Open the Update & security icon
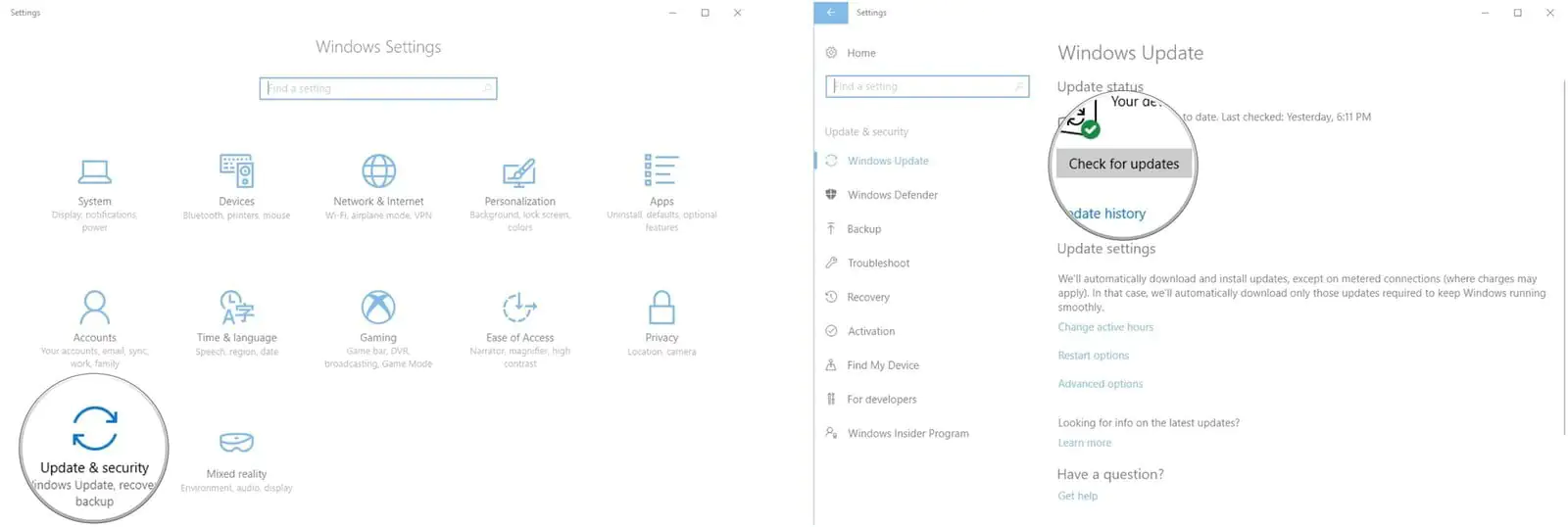 95,428
